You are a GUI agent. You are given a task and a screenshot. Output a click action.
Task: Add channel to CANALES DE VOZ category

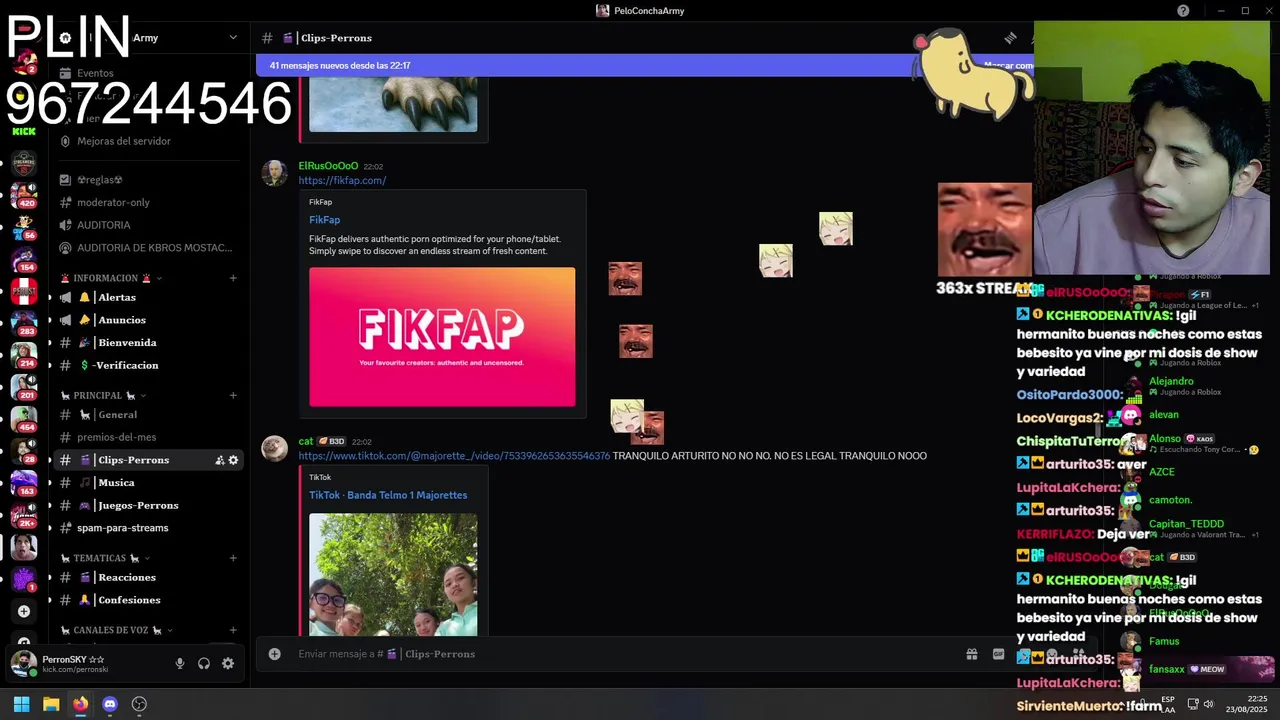coord(233,630)
